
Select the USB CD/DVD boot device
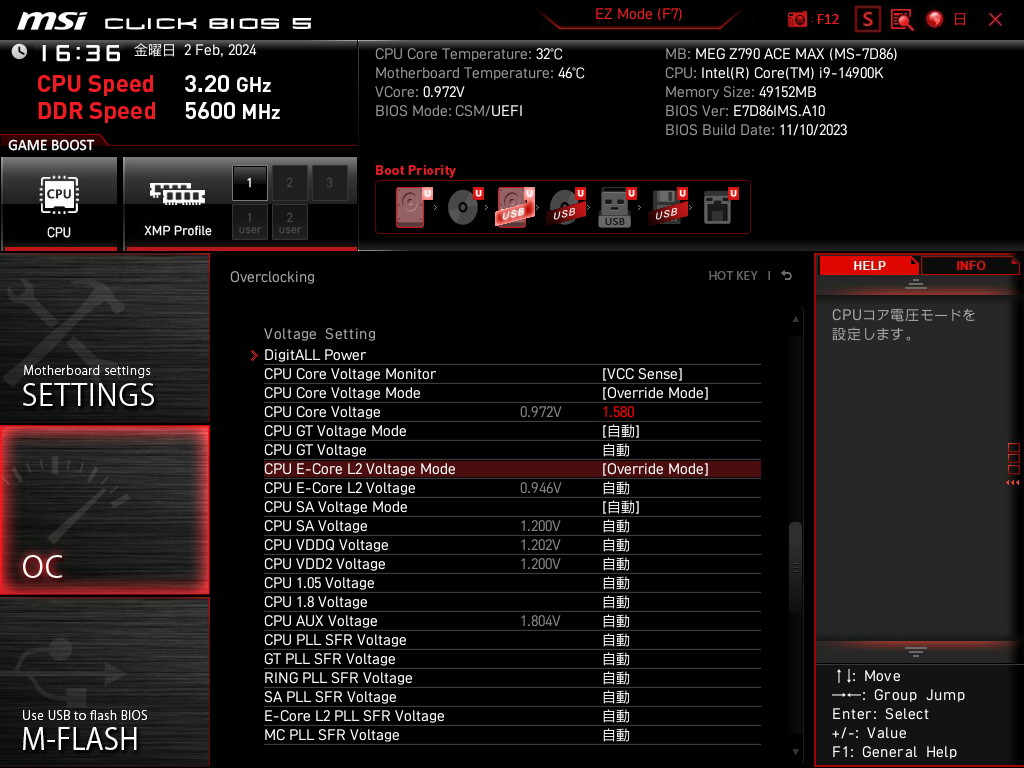(566, 207)
